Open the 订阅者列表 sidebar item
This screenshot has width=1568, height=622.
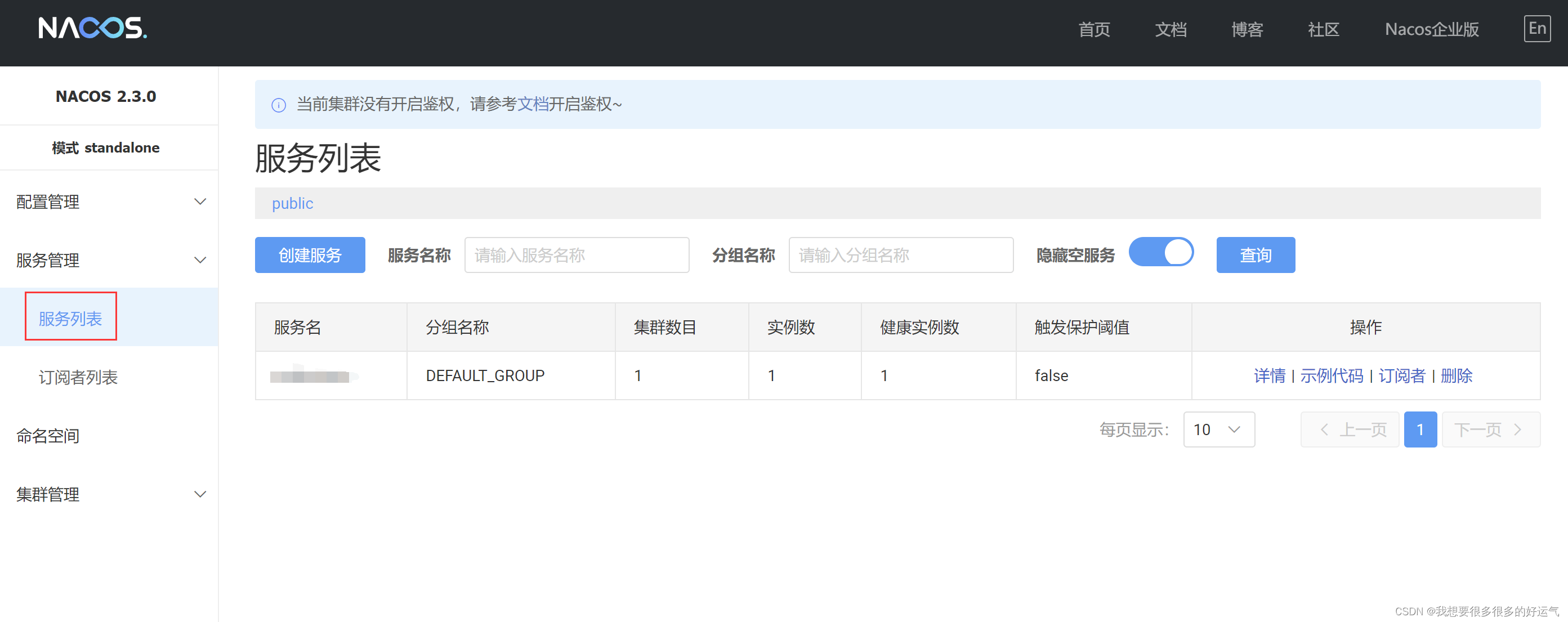pos(77,377)
